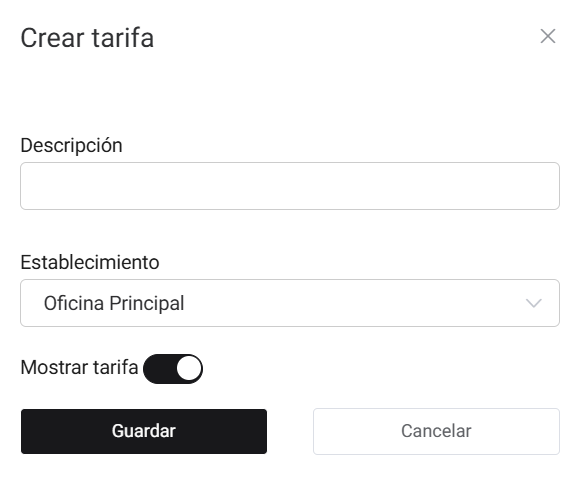Click the Cancelar button

436,431
